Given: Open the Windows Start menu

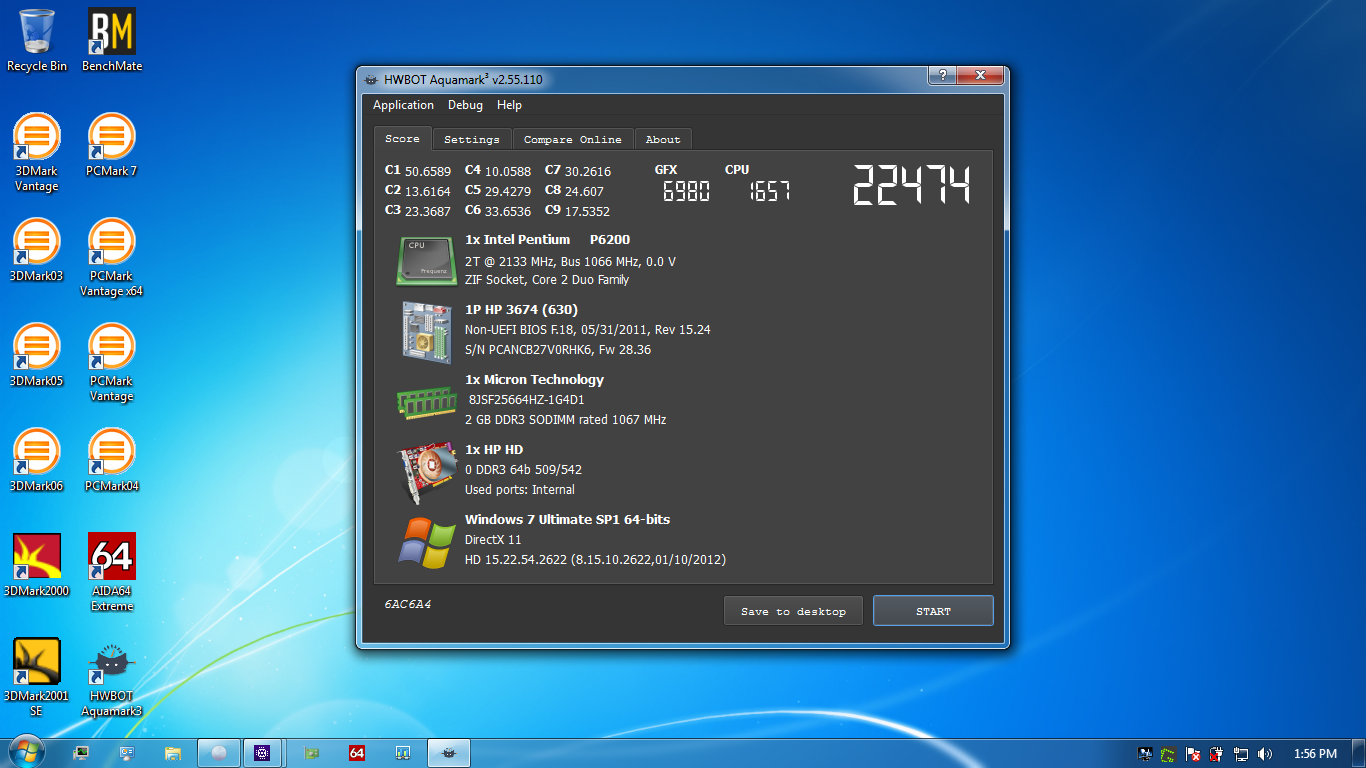Looking at the screenshot, I should [26, 753].
